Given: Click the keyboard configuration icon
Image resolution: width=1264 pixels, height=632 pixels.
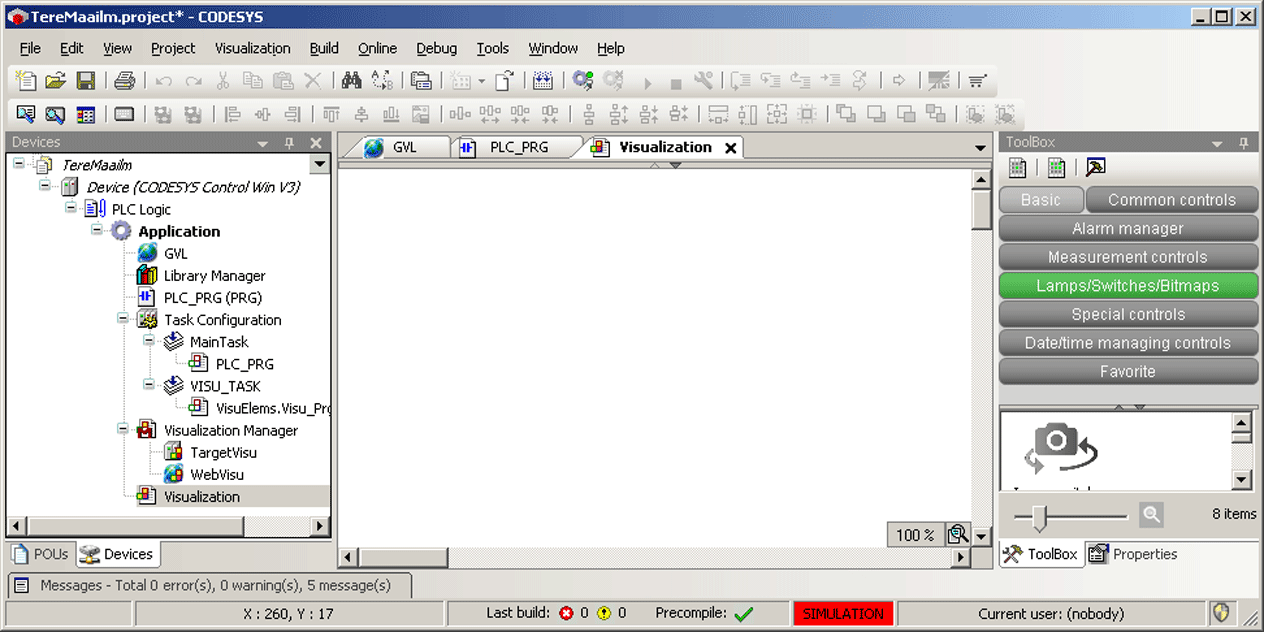Looking at the screenshot, I should 124,114.
